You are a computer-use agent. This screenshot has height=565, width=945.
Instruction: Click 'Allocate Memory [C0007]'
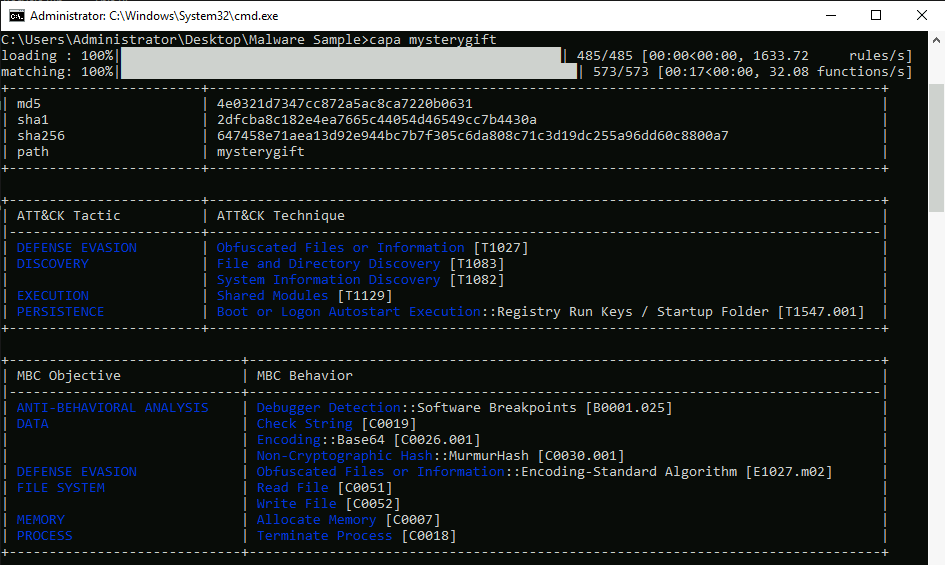tap(348, 520)
